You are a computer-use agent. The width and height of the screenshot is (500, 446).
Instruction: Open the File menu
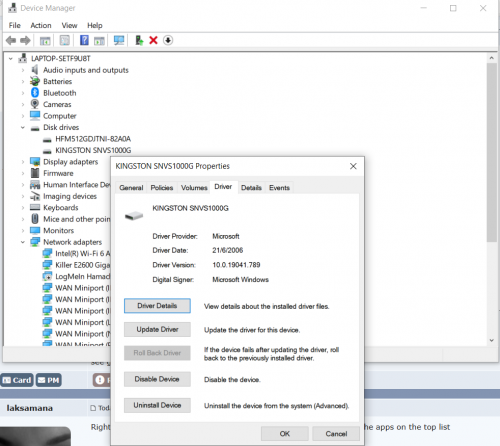point(14,25)
